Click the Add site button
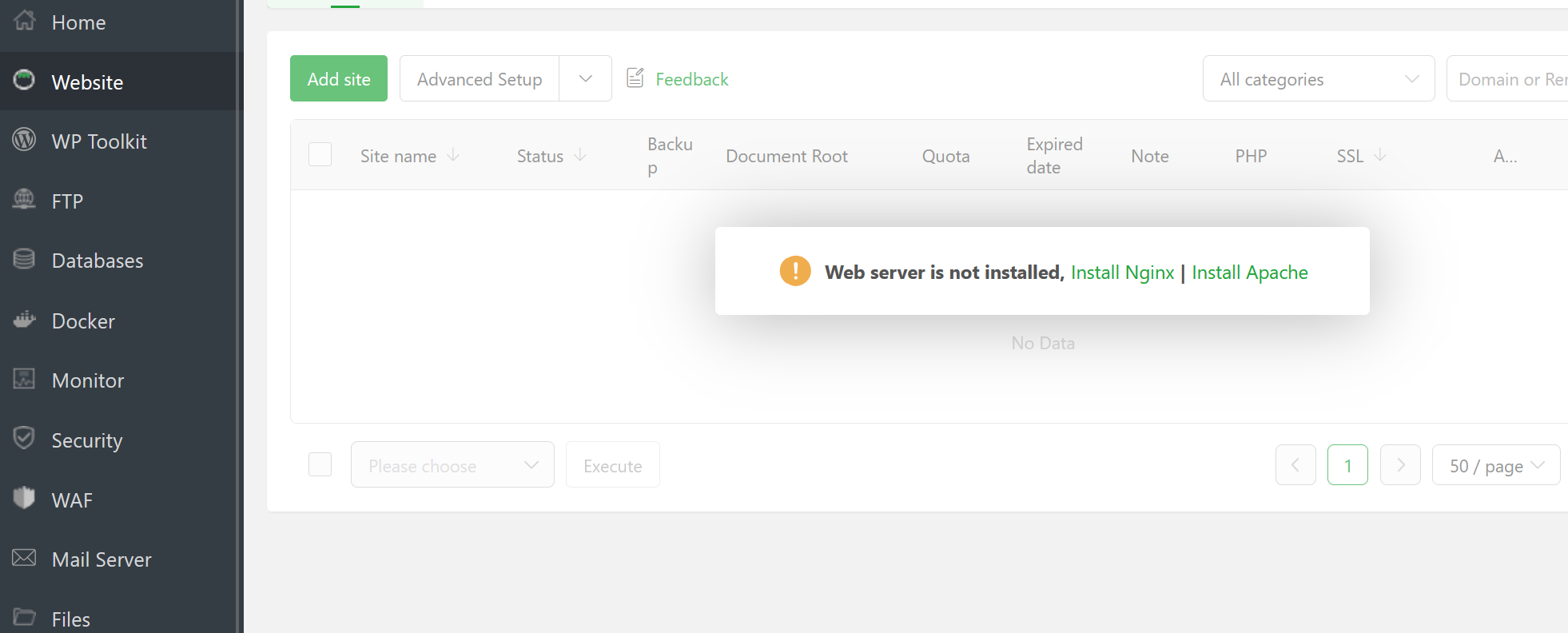1568x633 pixels. coord(339,78)
